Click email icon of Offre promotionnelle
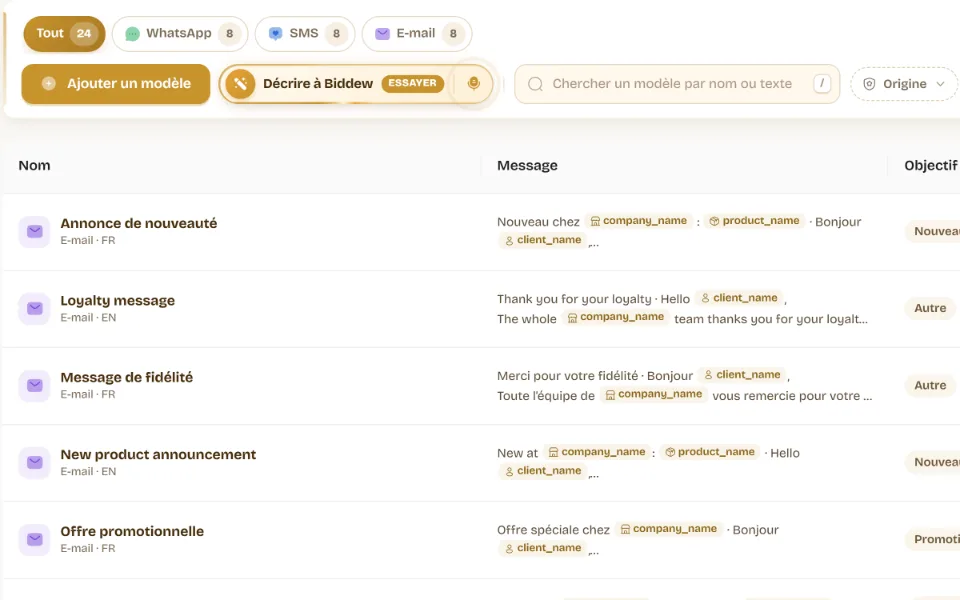Viewport: 960px width, 600px height. point(34,539)
